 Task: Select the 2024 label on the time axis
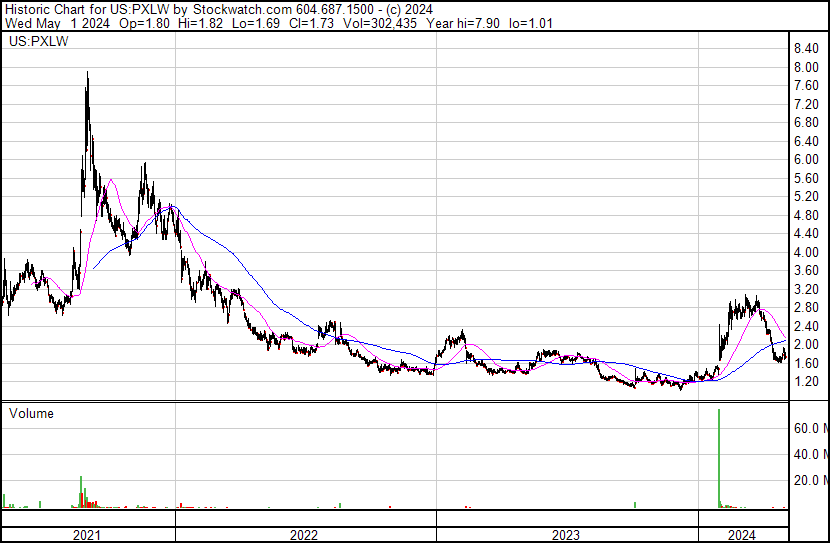pyautogui.click(x=742, y=535)
